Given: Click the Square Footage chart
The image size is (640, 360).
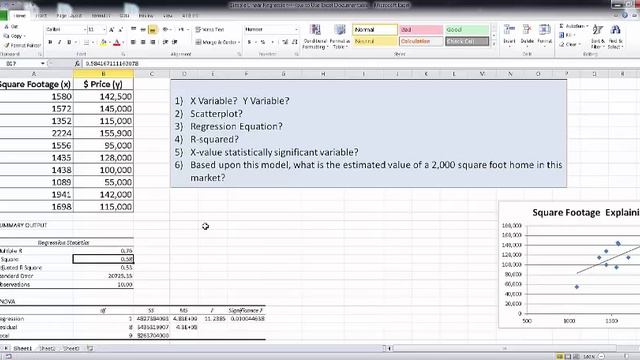Looking at the screenshot, I should click(569, 264).
